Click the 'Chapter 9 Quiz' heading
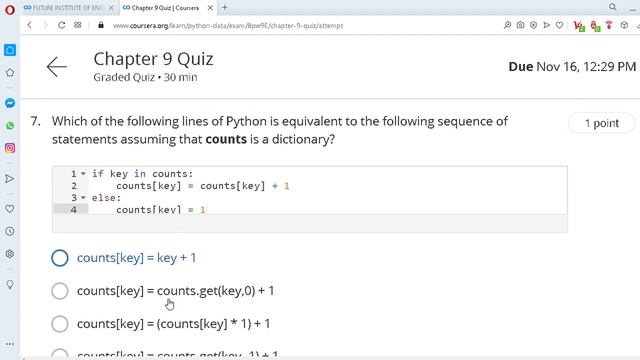Screen dimensions: 640x360 [x=153, y=59]
